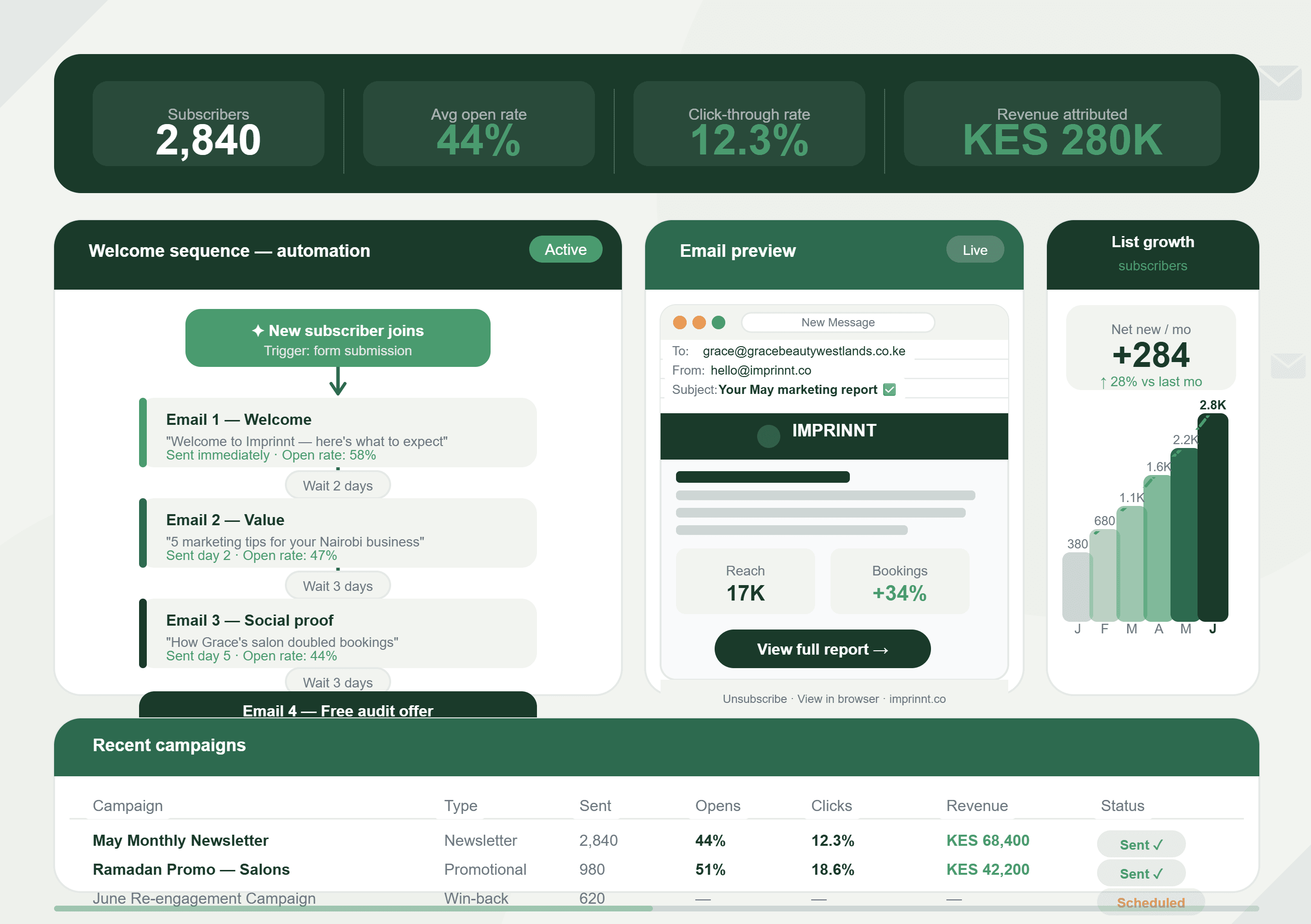
Task: Click the Wait 2 days delay pill
Action: pos(338,485)
